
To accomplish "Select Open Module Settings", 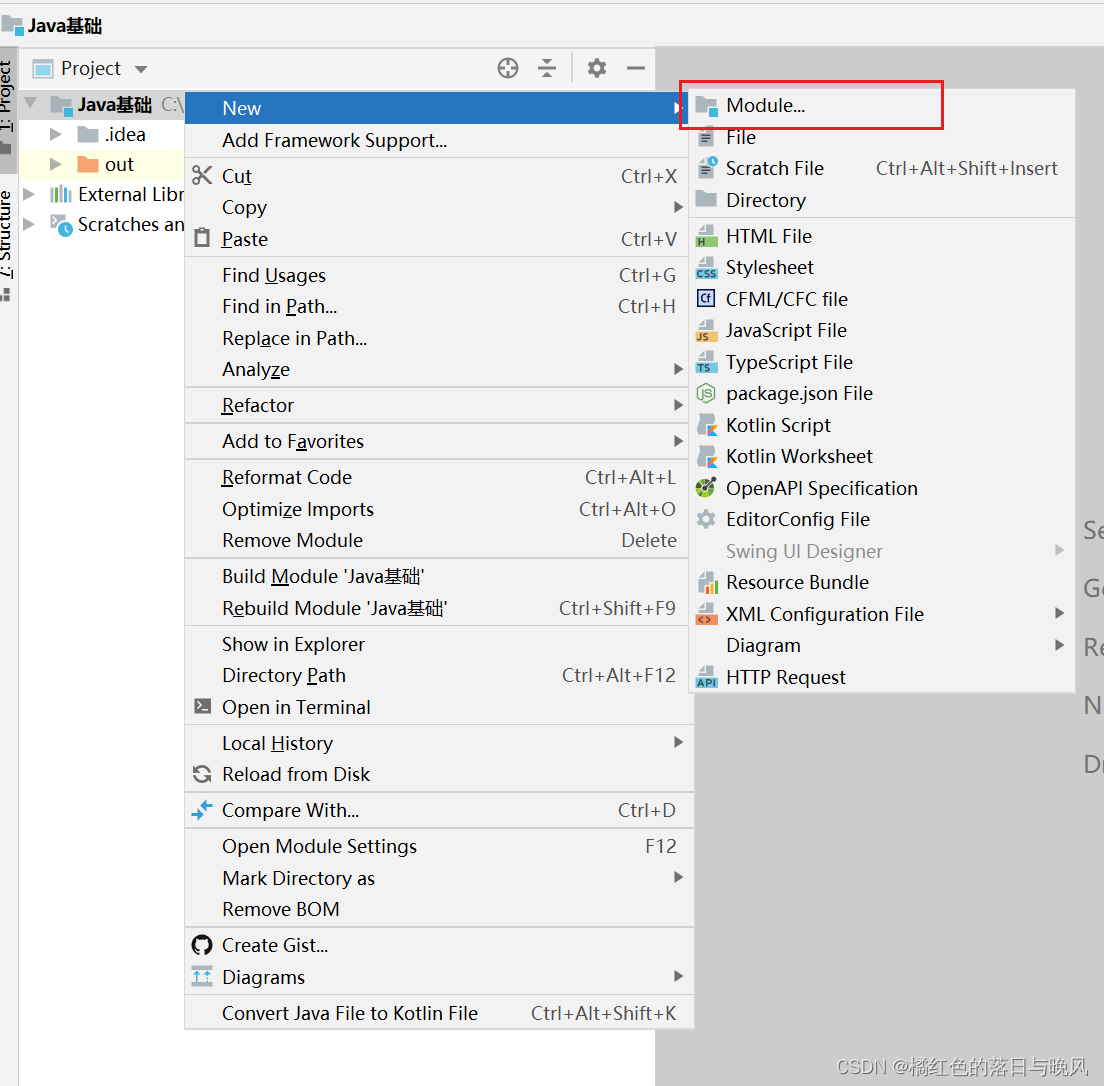I will click(x=318, y=846).
